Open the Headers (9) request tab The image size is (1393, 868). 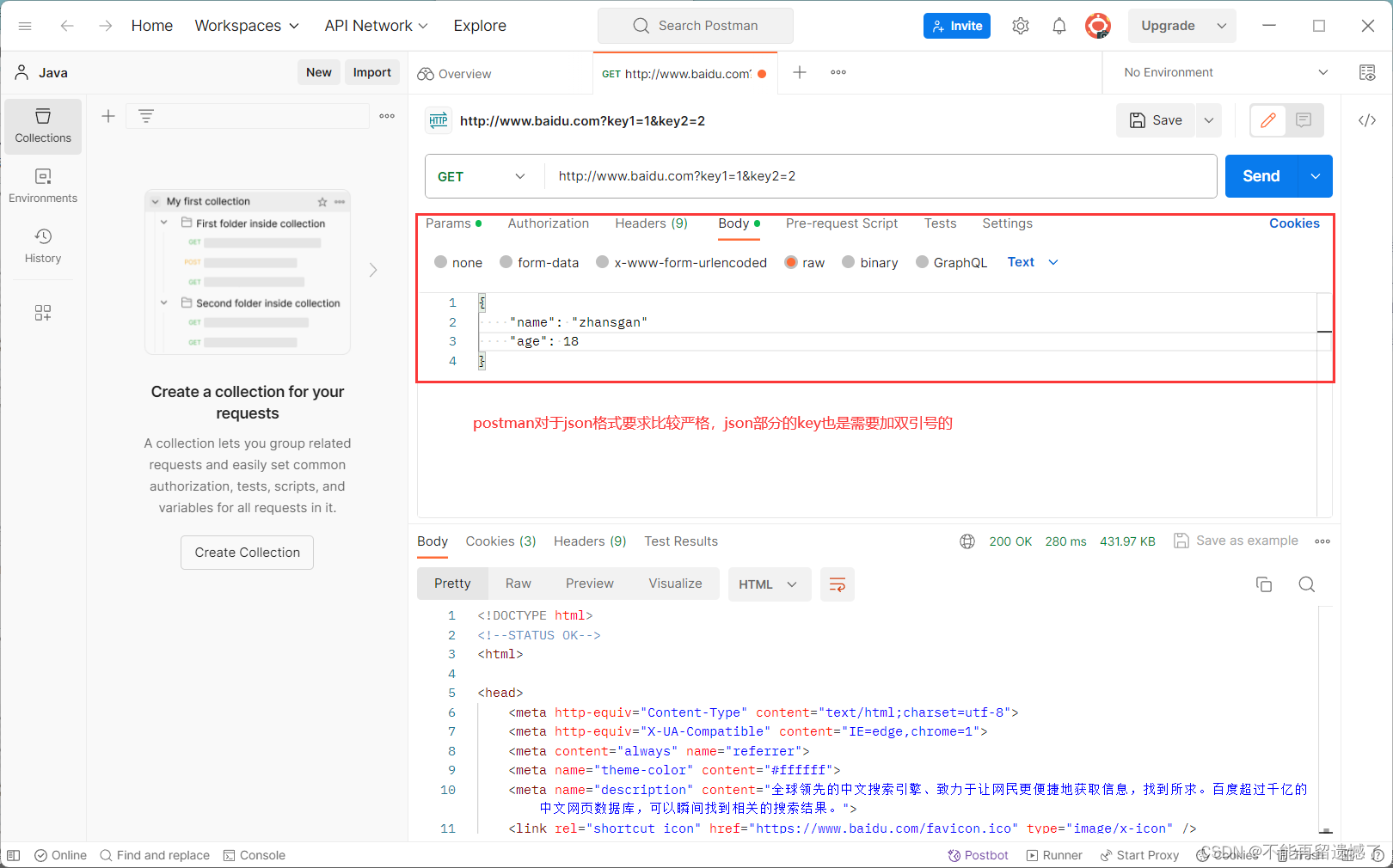[x=652, y=223]
